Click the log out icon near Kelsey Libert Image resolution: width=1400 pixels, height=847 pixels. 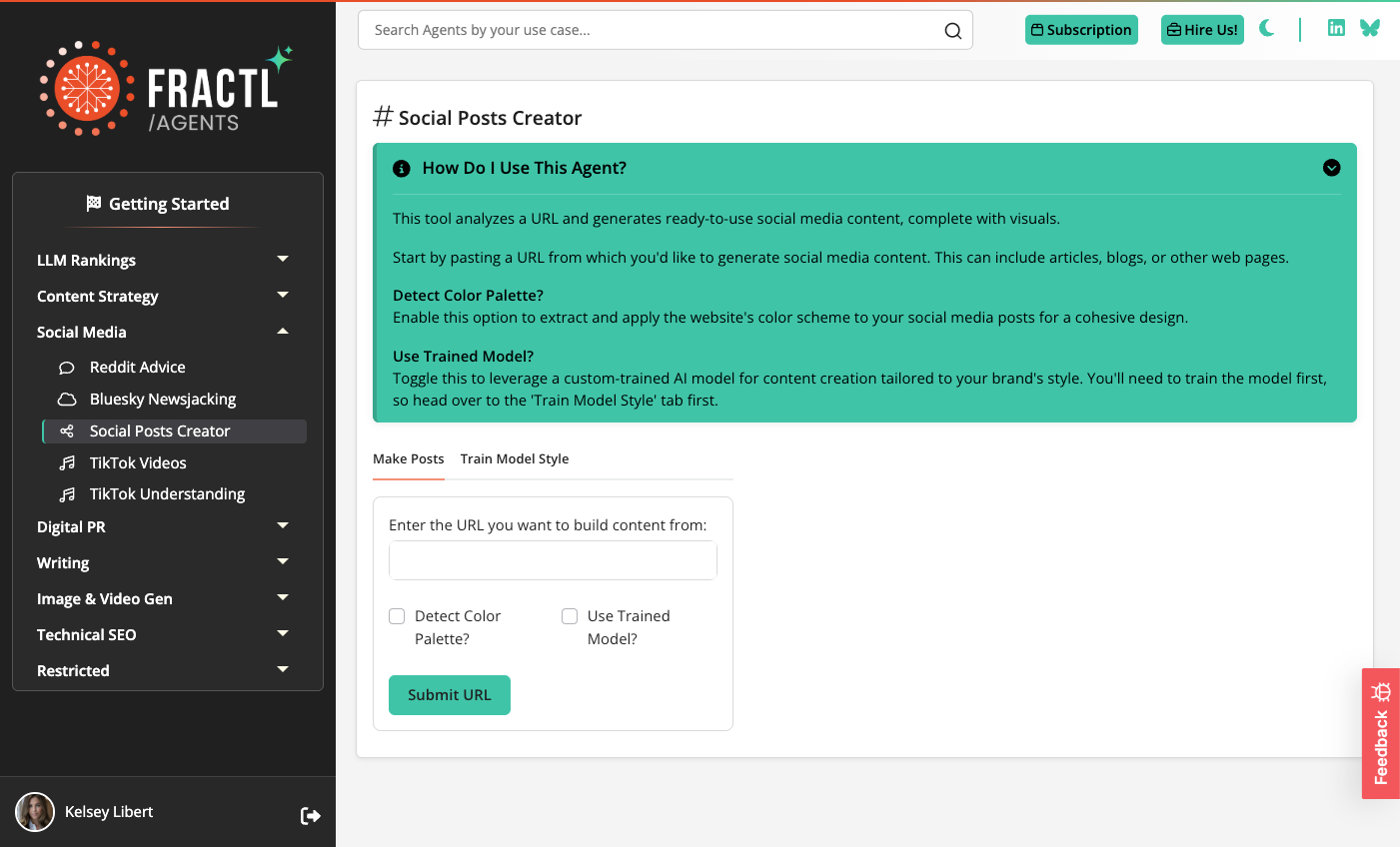click(310, 815)
